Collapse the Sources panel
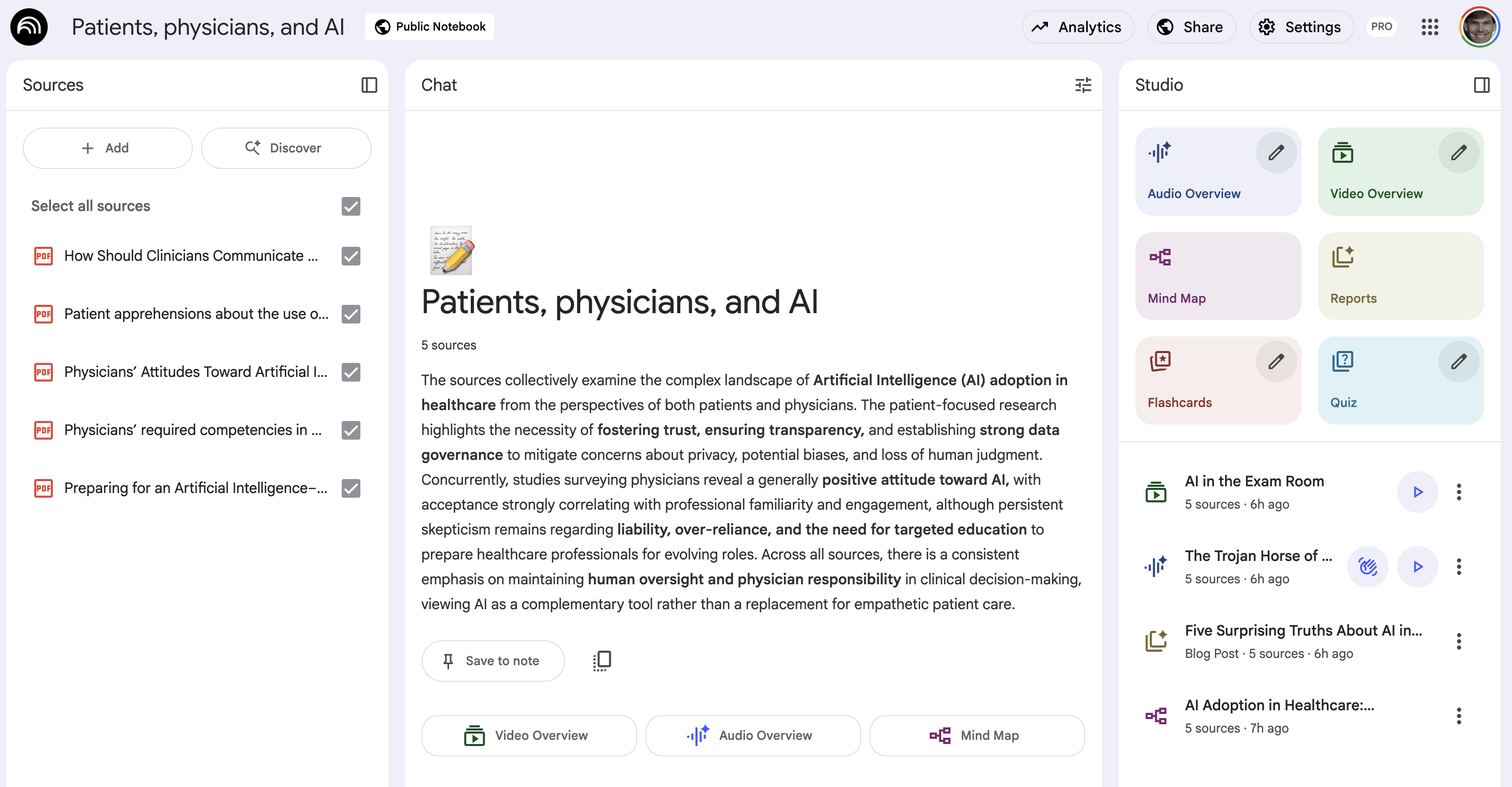The height and width of the screenshot is (787, 1512). pyautogui.click(x=369, y=85)
